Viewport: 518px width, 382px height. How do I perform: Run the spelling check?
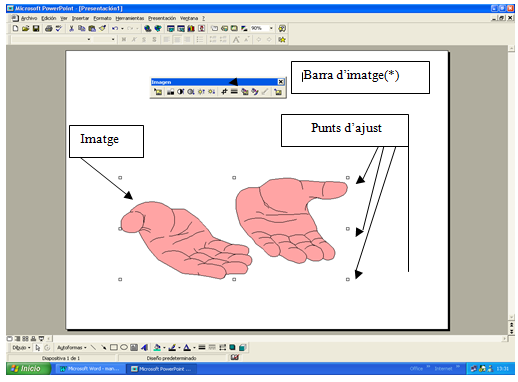(x=59, y=29)
